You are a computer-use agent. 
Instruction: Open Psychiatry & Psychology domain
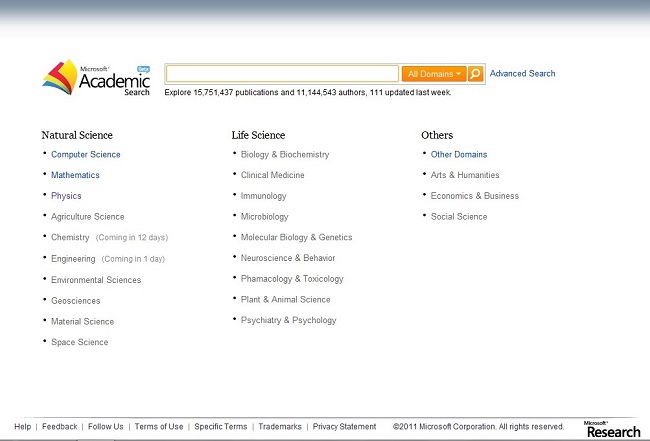289,320
